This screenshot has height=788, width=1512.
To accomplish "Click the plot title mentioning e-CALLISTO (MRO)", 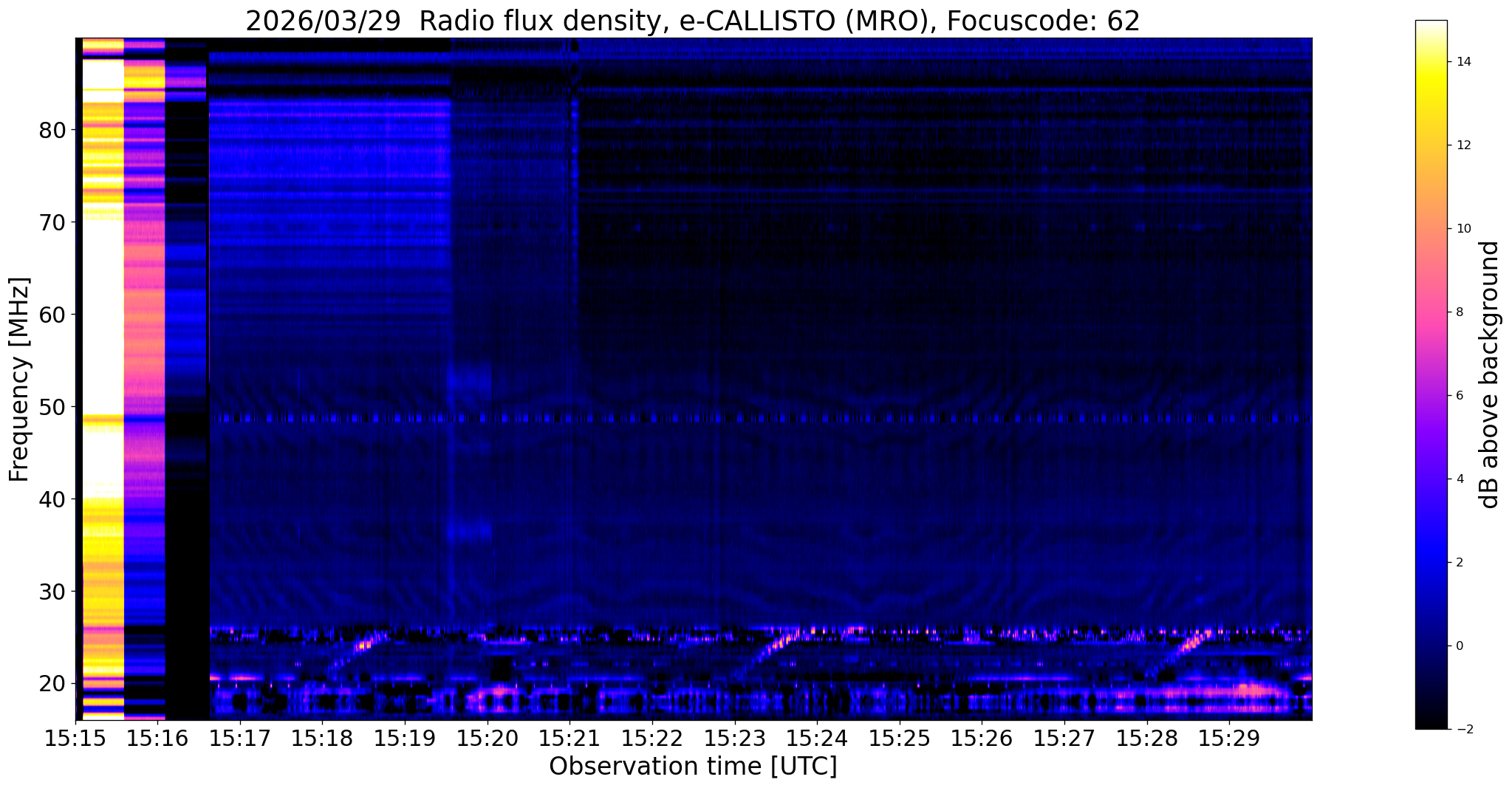I will (x=693, y=21).
